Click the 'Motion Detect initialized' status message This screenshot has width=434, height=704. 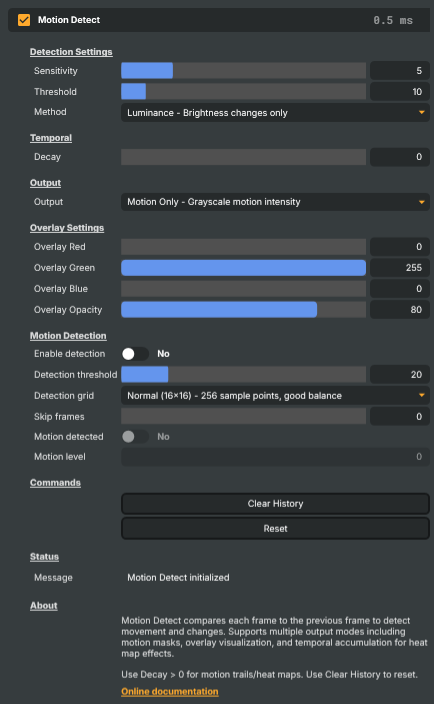178,577
